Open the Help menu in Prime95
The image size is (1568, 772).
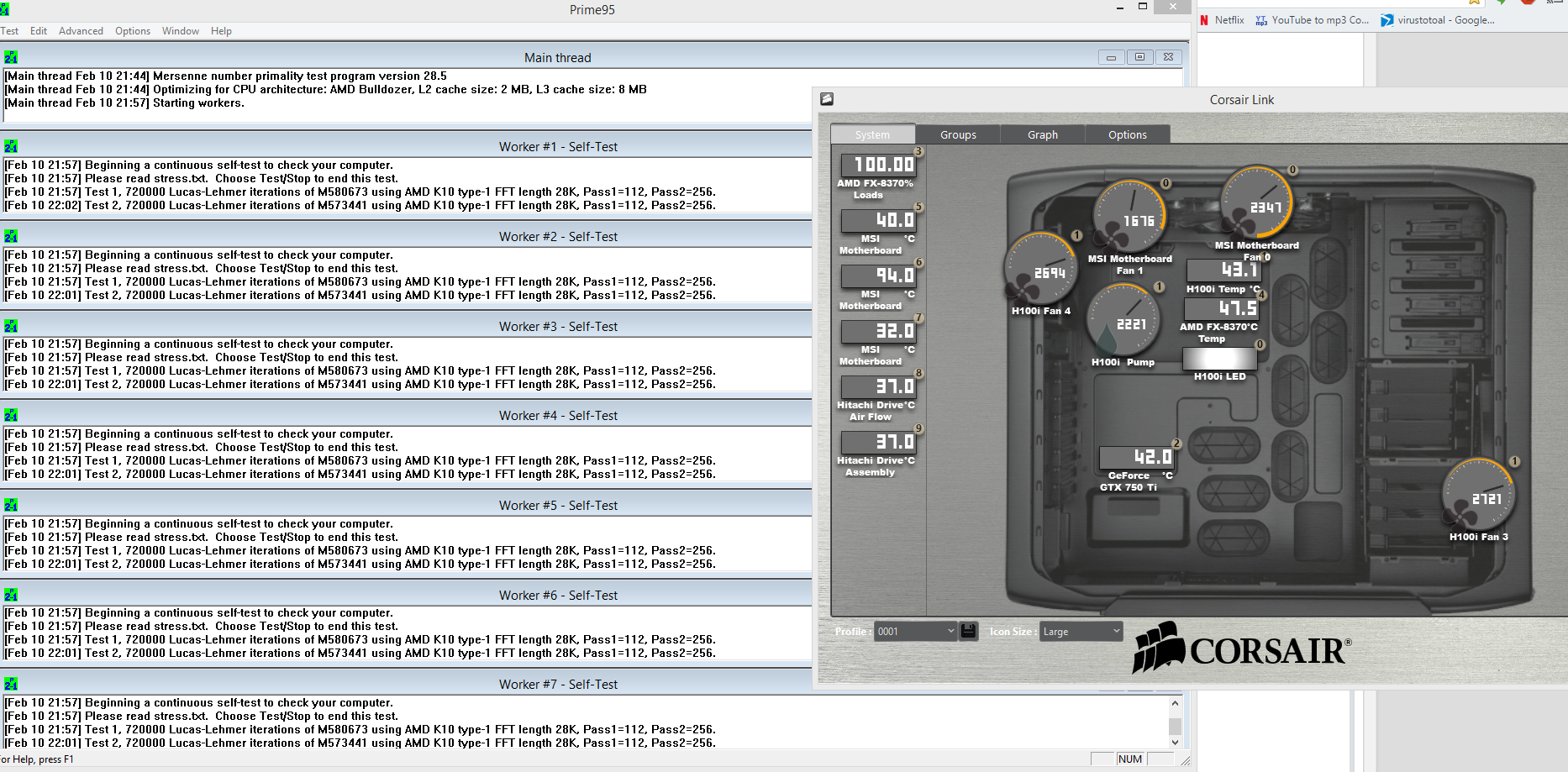[x=221, y=31]
